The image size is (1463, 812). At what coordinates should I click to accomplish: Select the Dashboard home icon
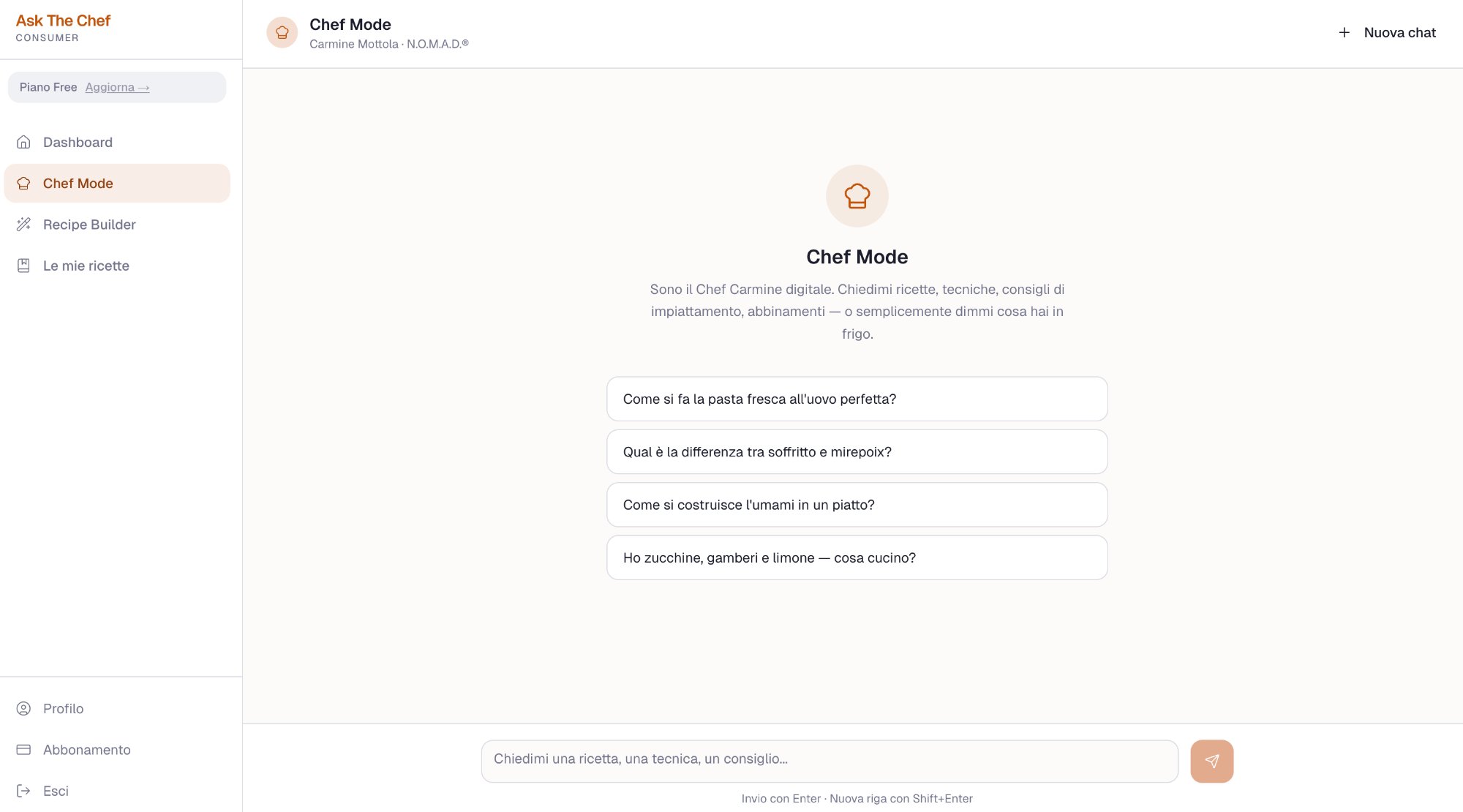pyautogui.click(x=24, y=142)
